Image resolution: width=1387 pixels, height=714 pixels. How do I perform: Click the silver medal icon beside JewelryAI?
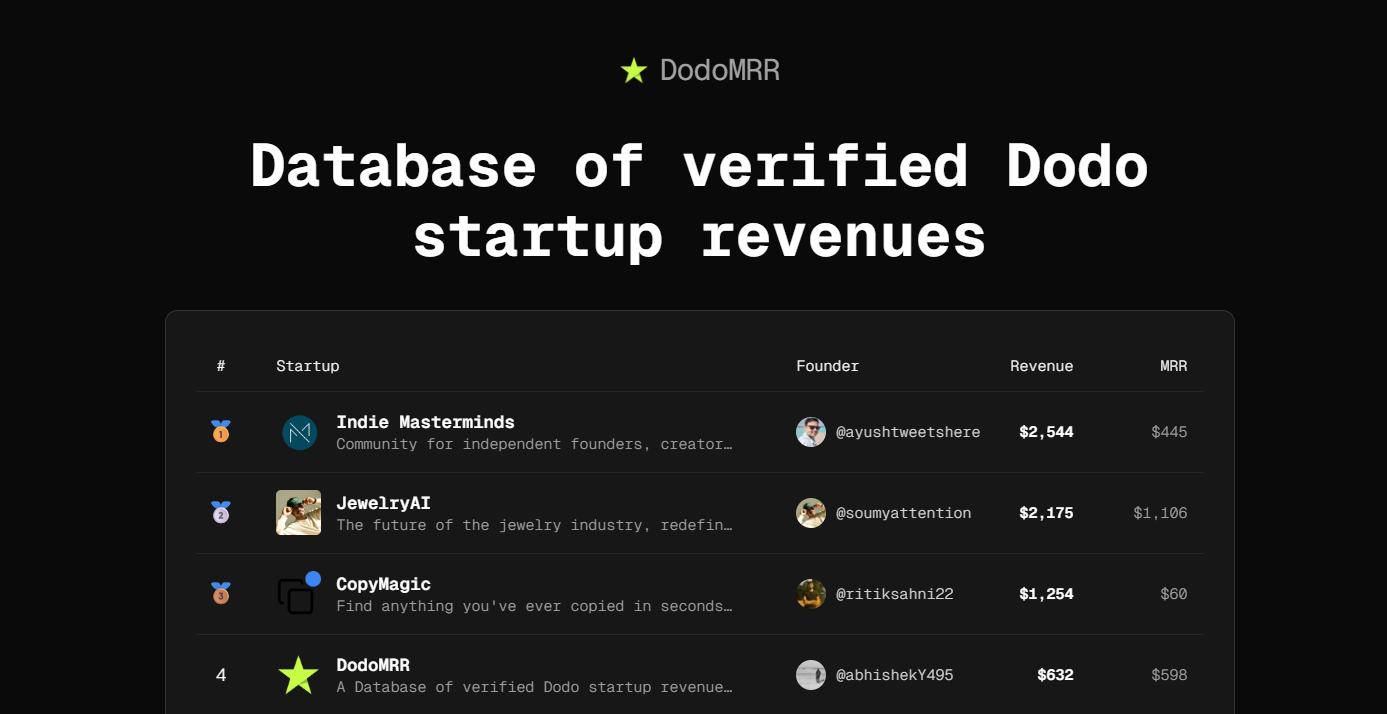220,512
